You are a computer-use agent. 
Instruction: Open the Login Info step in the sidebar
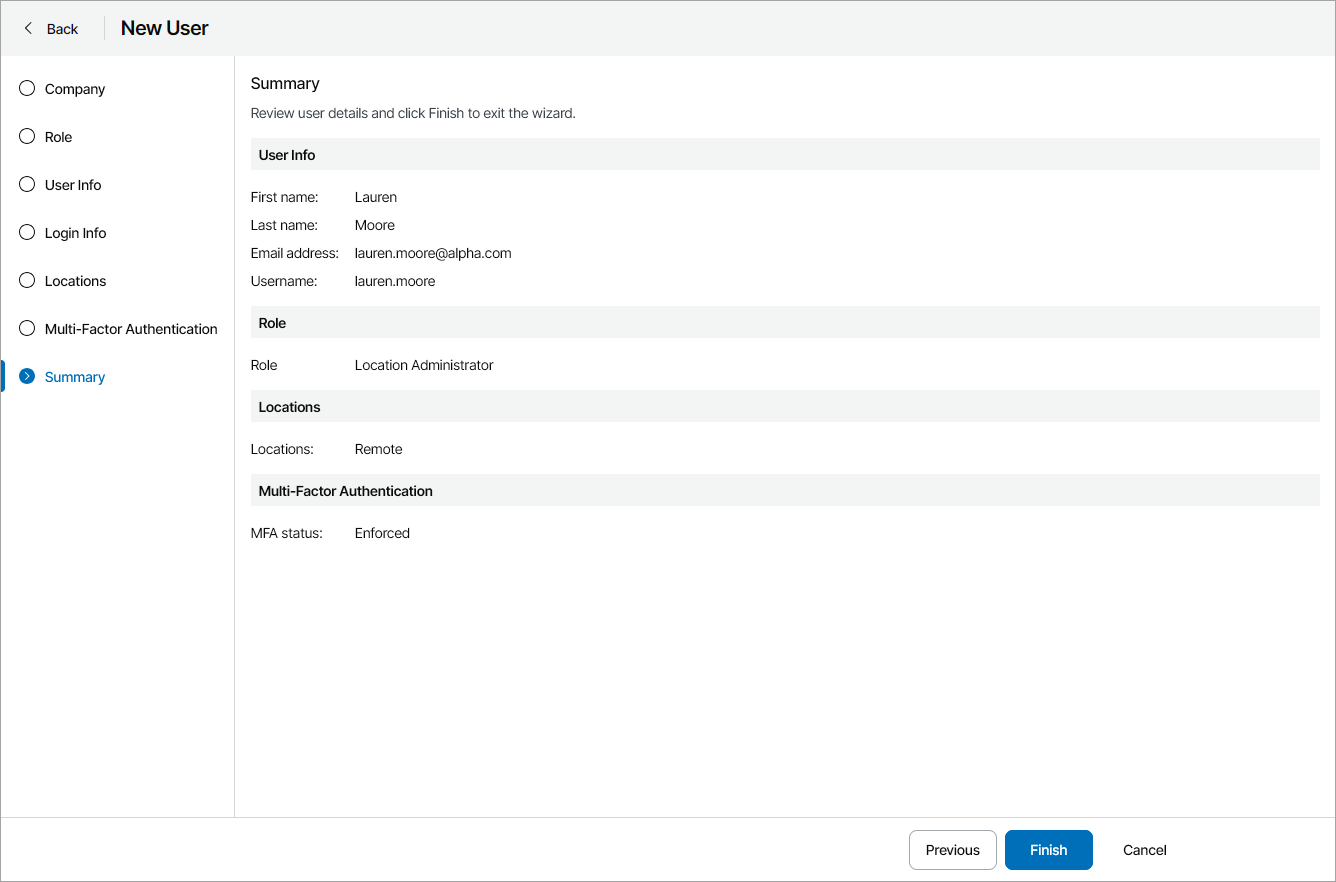coord(75,232)
